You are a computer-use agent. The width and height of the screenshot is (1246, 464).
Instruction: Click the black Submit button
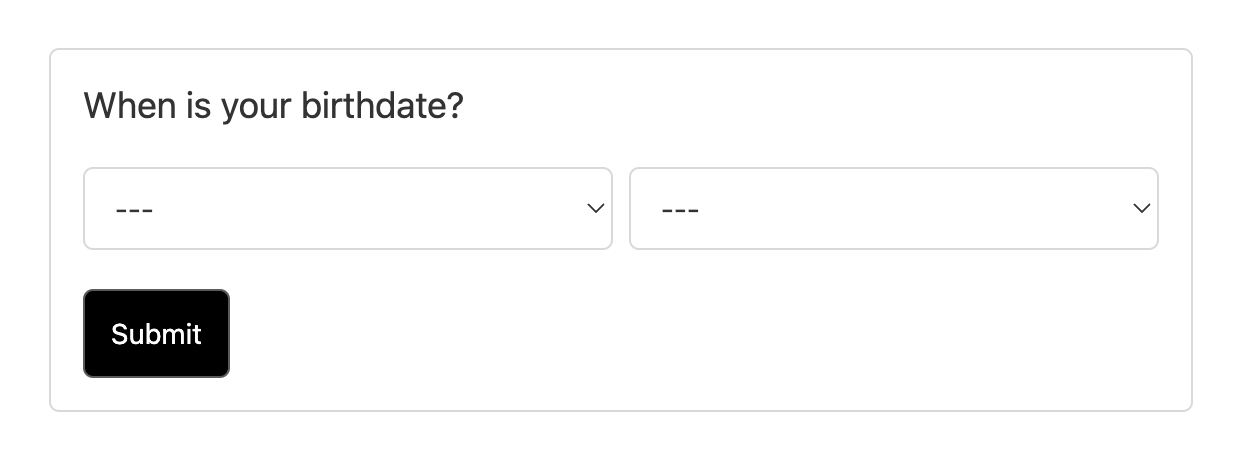point(156,334)
